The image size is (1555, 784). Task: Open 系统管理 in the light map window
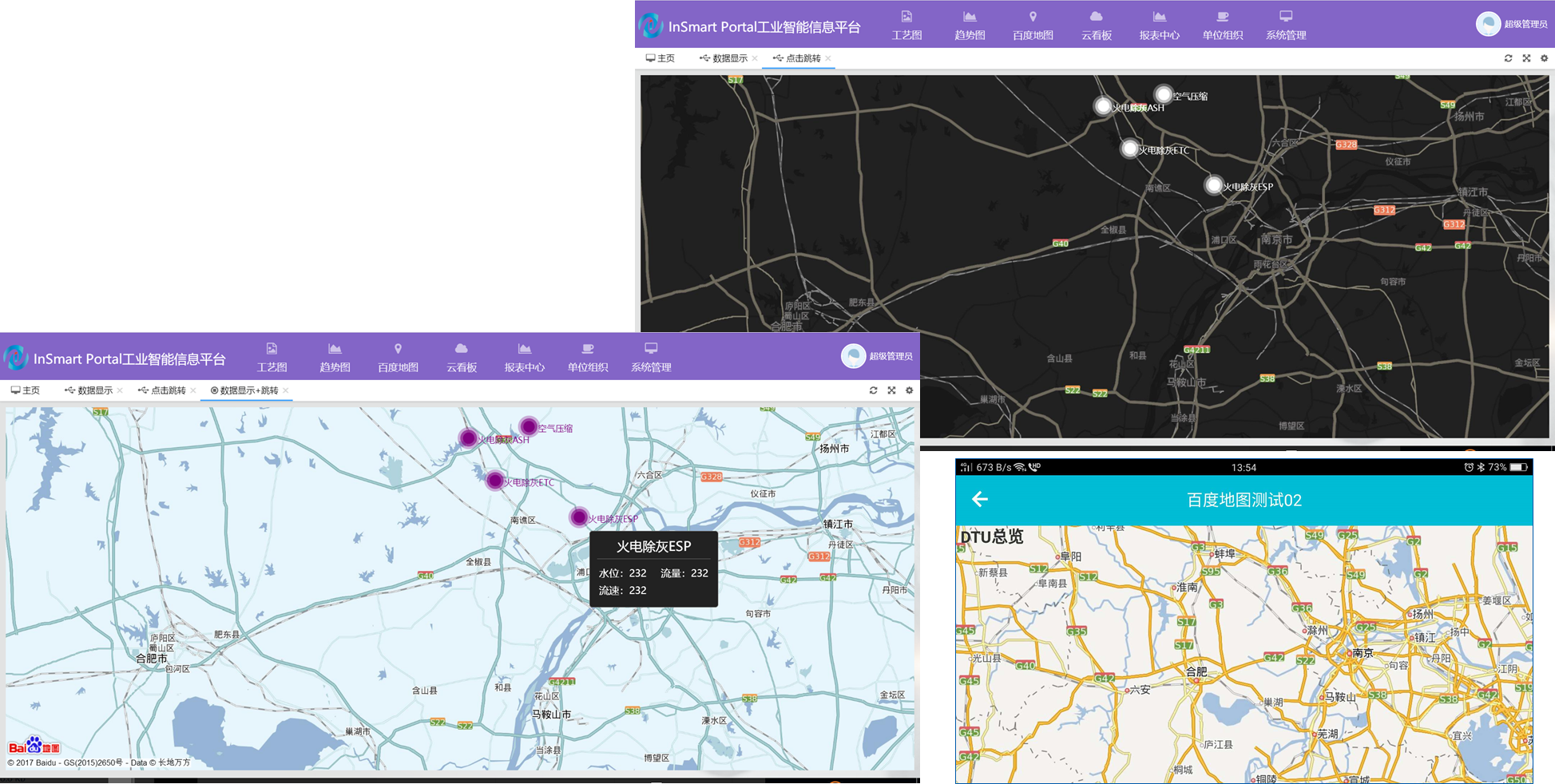651,358
